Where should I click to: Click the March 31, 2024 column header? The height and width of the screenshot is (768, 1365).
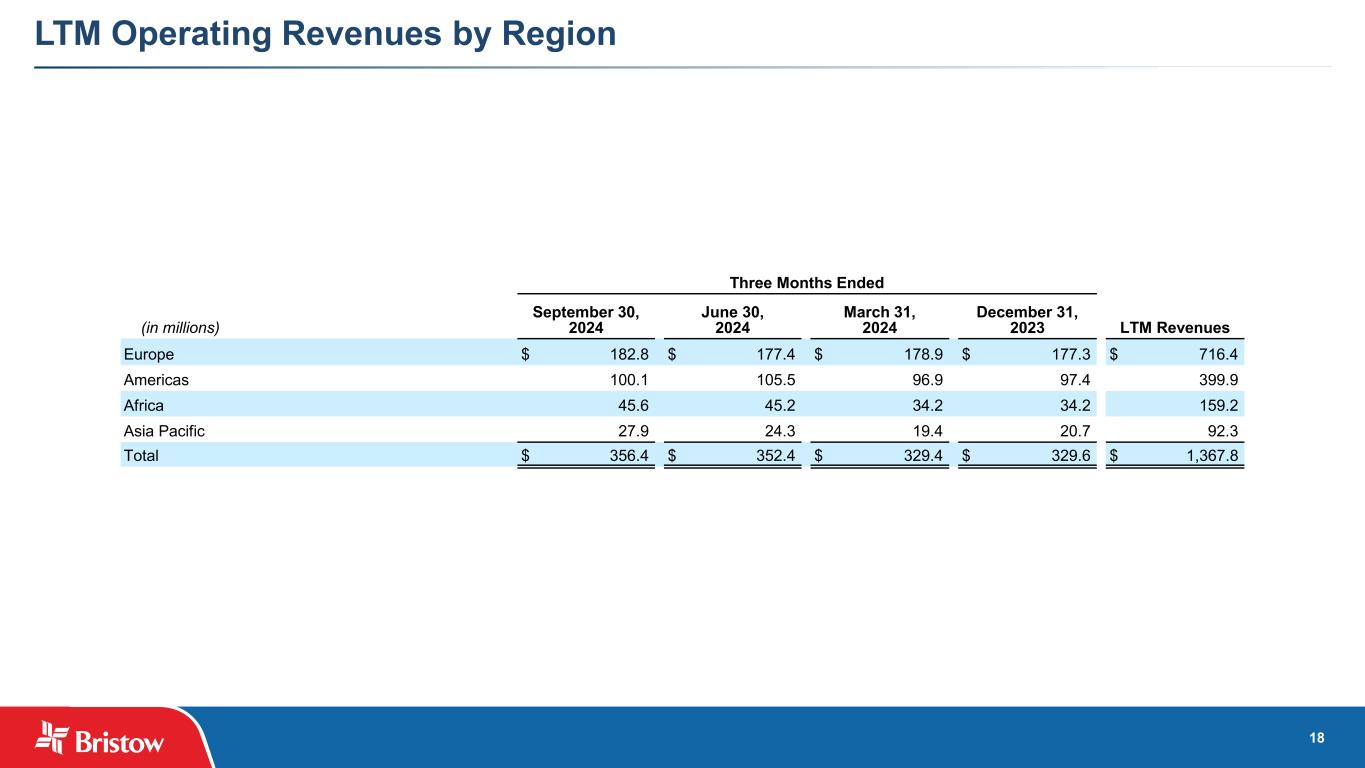pyautogui.click(x=880, y=320)
